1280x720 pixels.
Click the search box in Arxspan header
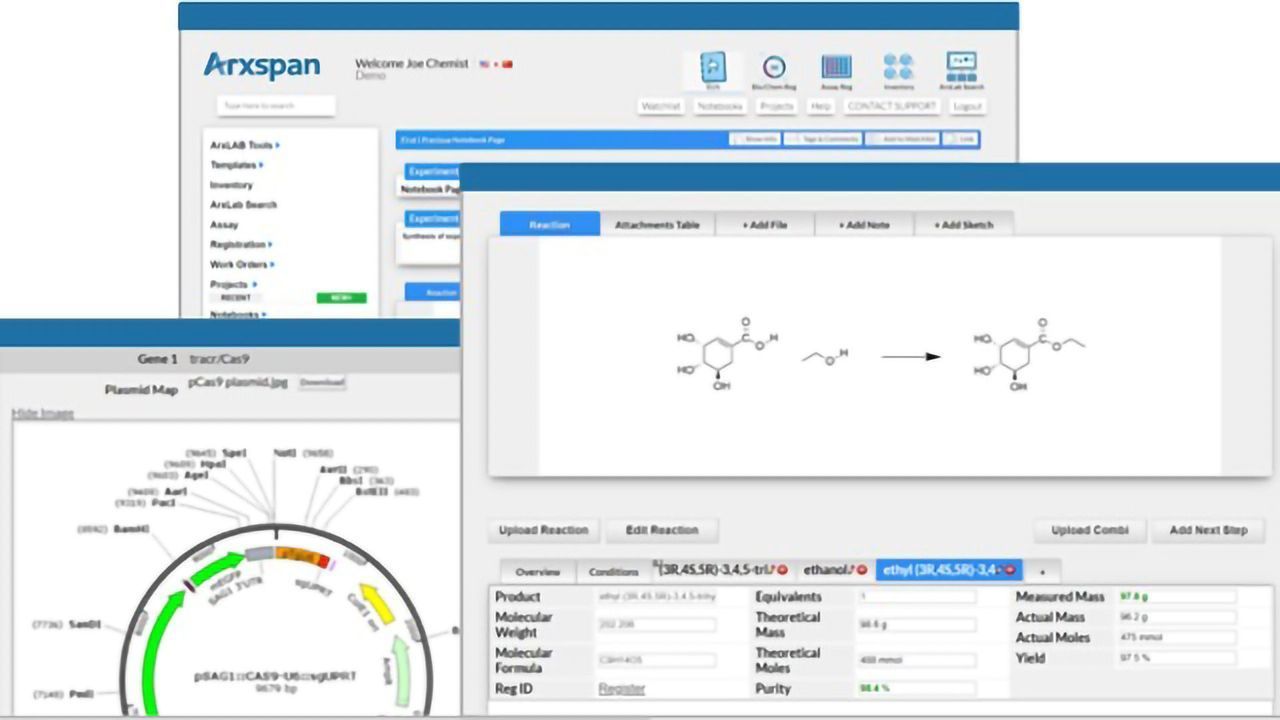coord(276,106)
